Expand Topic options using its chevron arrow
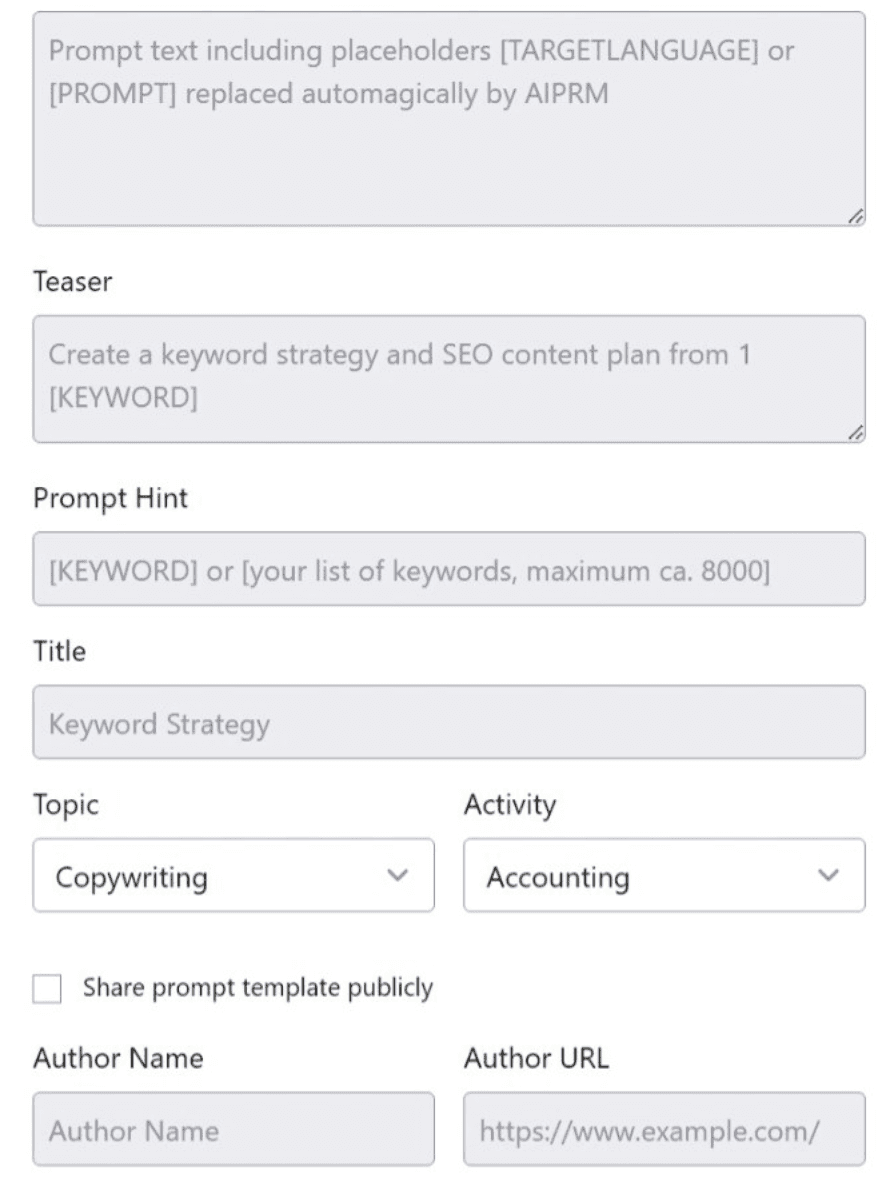Viewport: 890px width, 1192px height. (x=398, y=876)
